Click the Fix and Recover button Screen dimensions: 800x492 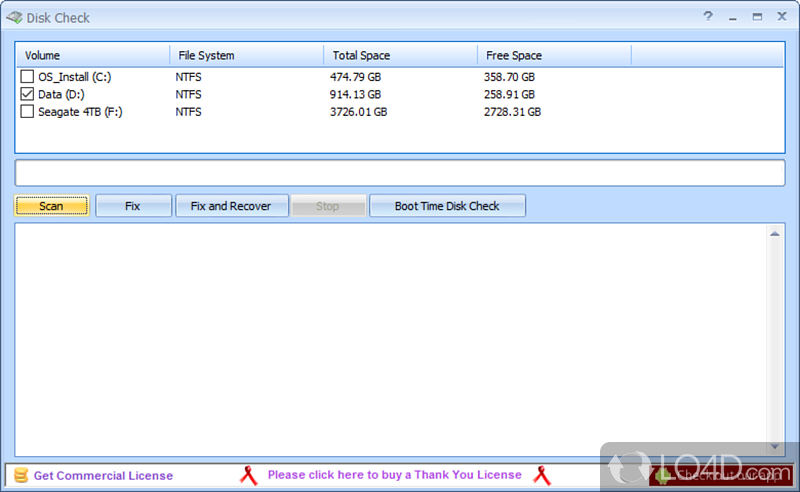[x=232, y=206]
